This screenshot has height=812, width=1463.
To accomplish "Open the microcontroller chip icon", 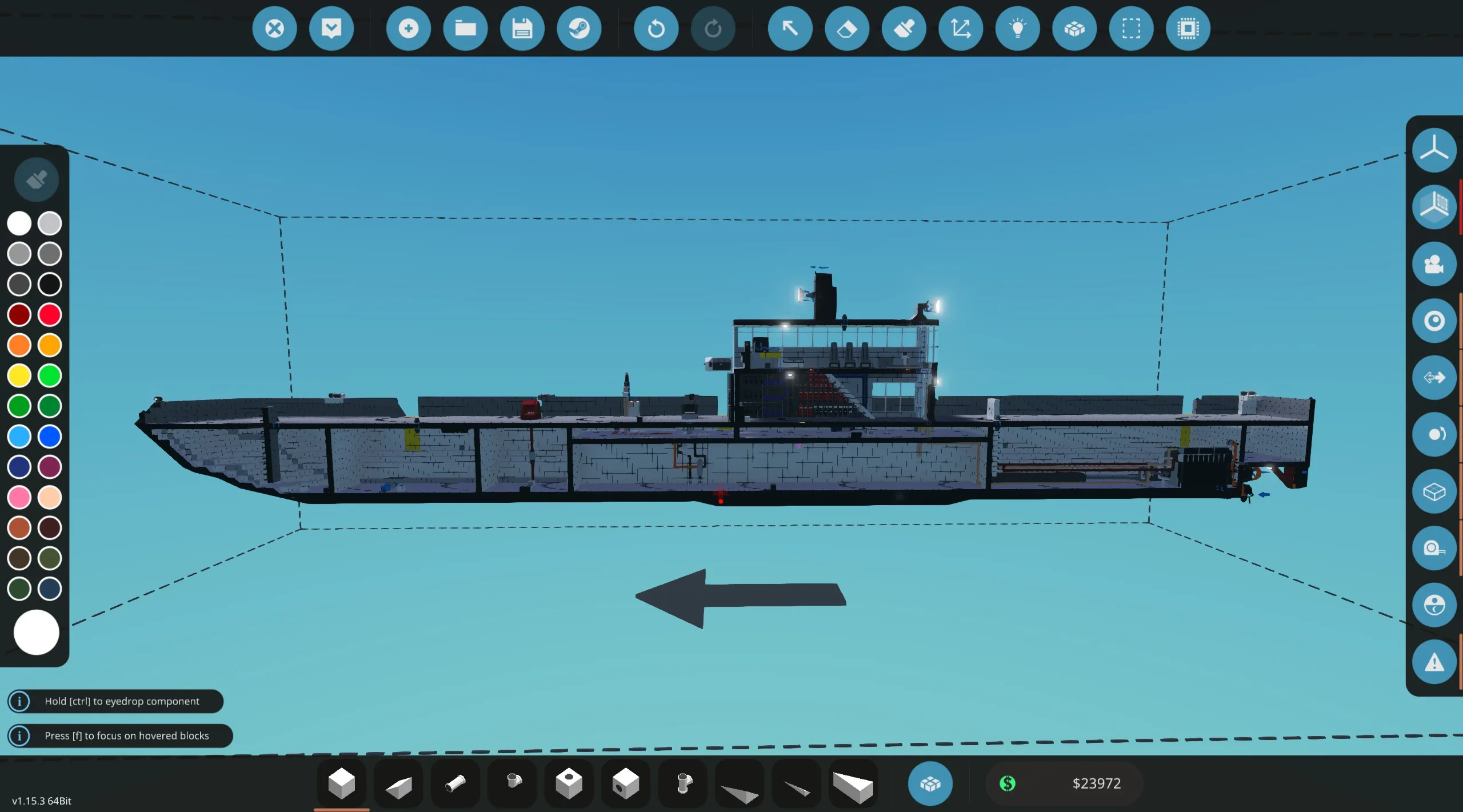I will 1188,28.
